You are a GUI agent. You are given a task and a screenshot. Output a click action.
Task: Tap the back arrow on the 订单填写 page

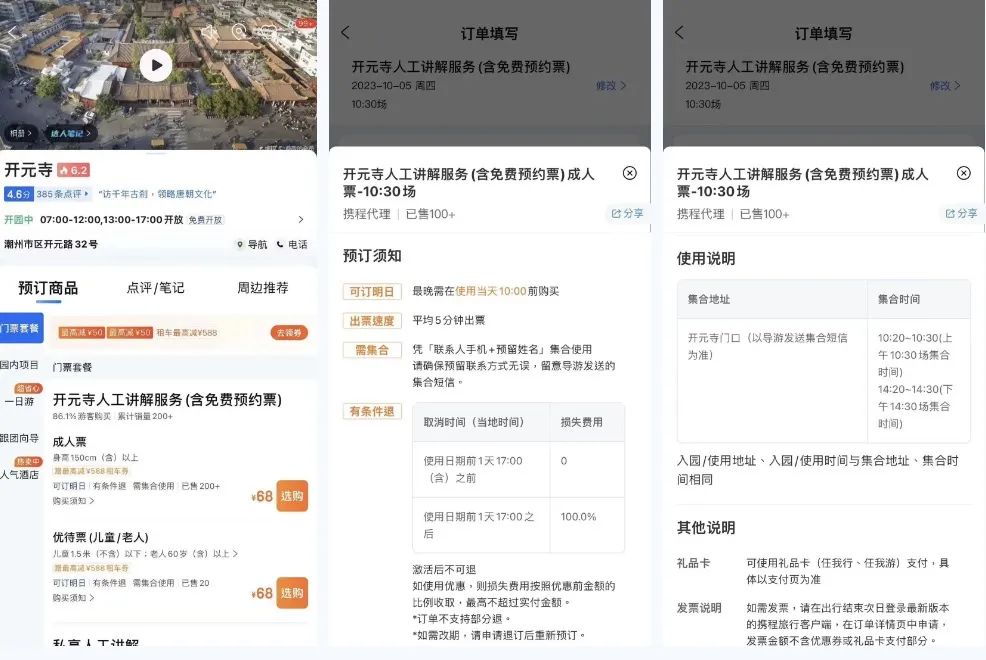[x=343, y=33]
